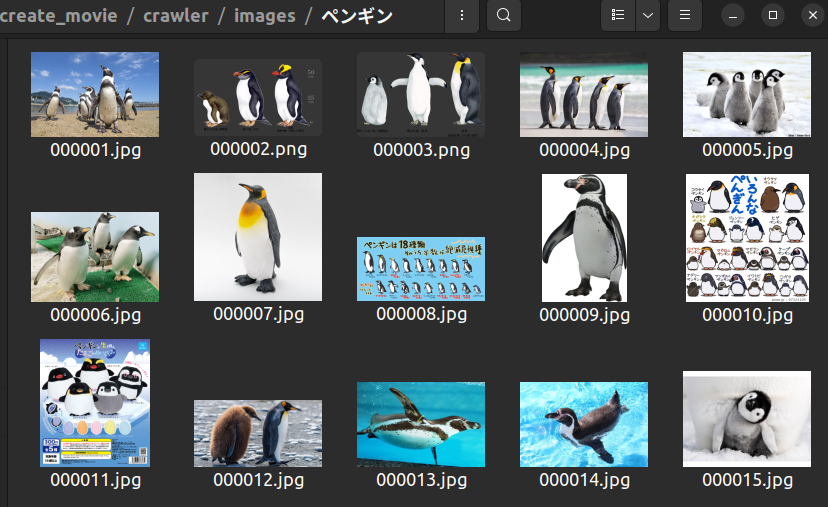Click the file name 000001.jpg
This screenshot has width=828, height=507.
click(96, 150)
